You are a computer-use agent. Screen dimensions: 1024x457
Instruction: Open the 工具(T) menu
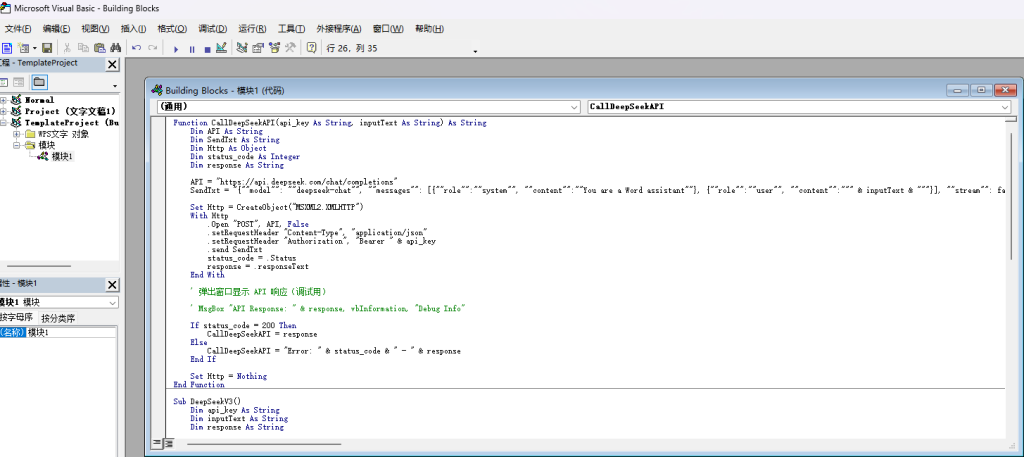[x=291, y=29]
